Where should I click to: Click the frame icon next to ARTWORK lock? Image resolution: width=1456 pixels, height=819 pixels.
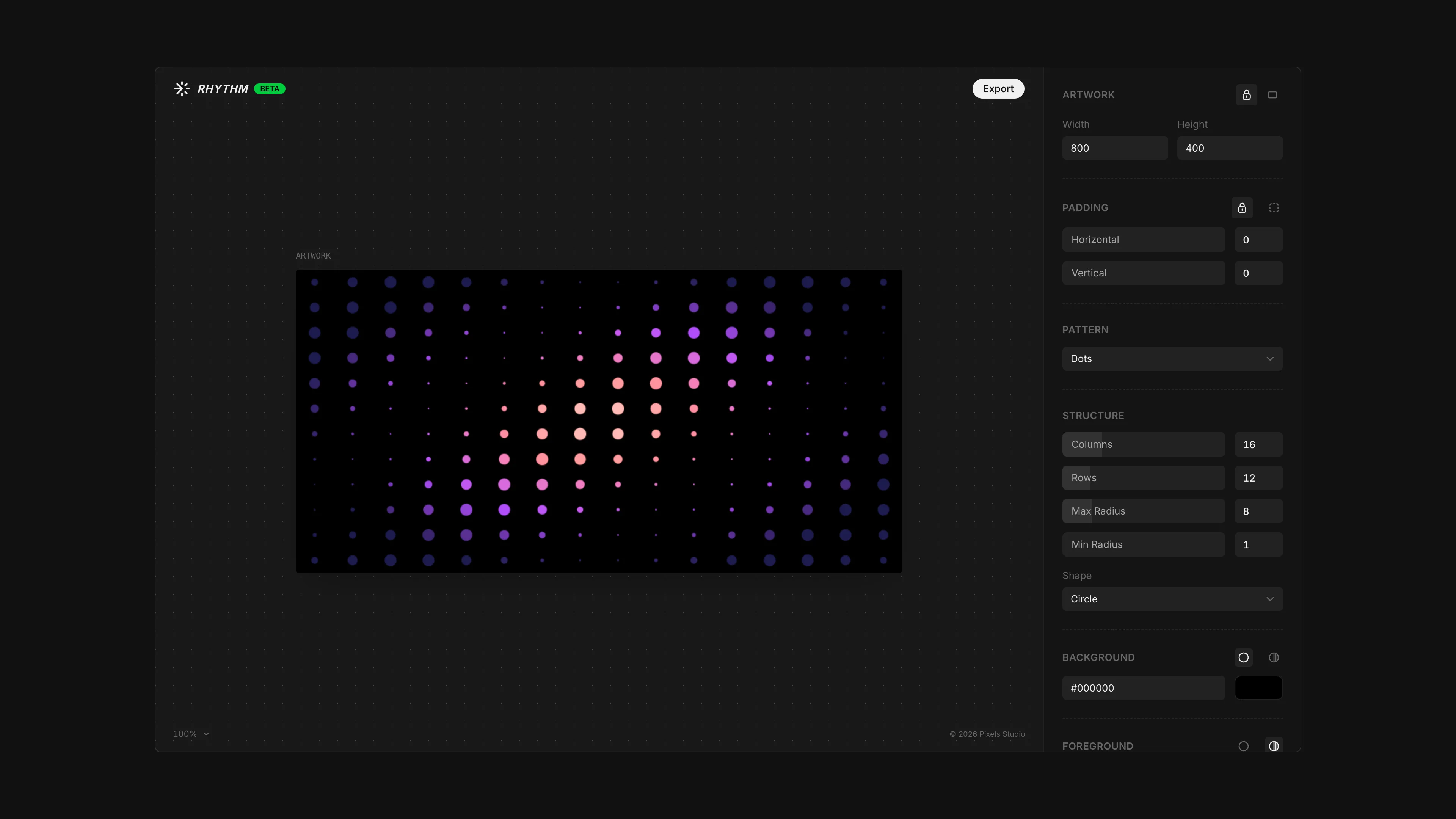click(x=1273, y=95)
